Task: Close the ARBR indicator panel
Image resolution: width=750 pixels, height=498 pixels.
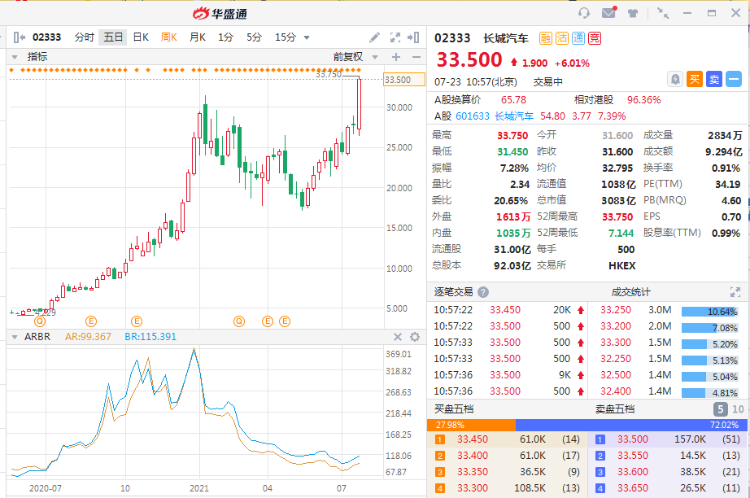Action: [x=397, y=337]
